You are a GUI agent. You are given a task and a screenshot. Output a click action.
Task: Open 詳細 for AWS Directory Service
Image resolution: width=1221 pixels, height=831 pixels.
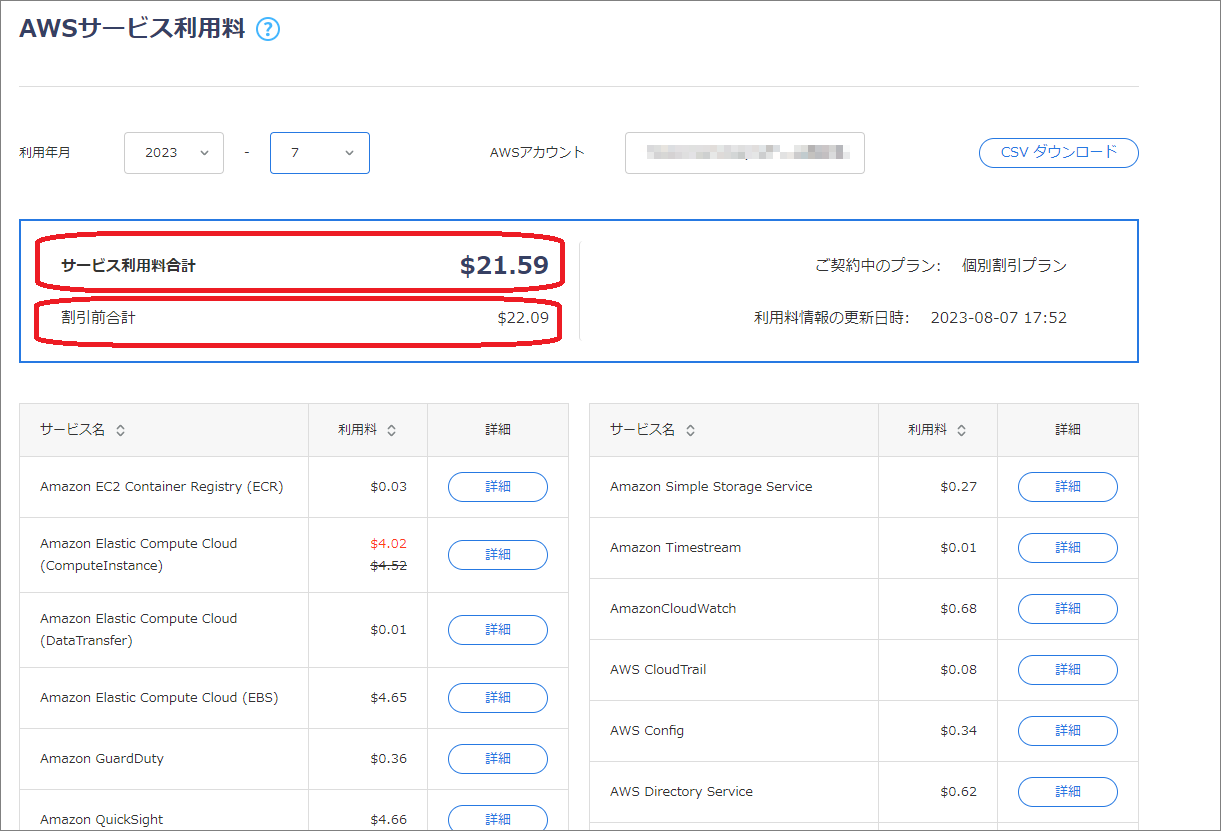(1068, 792)
